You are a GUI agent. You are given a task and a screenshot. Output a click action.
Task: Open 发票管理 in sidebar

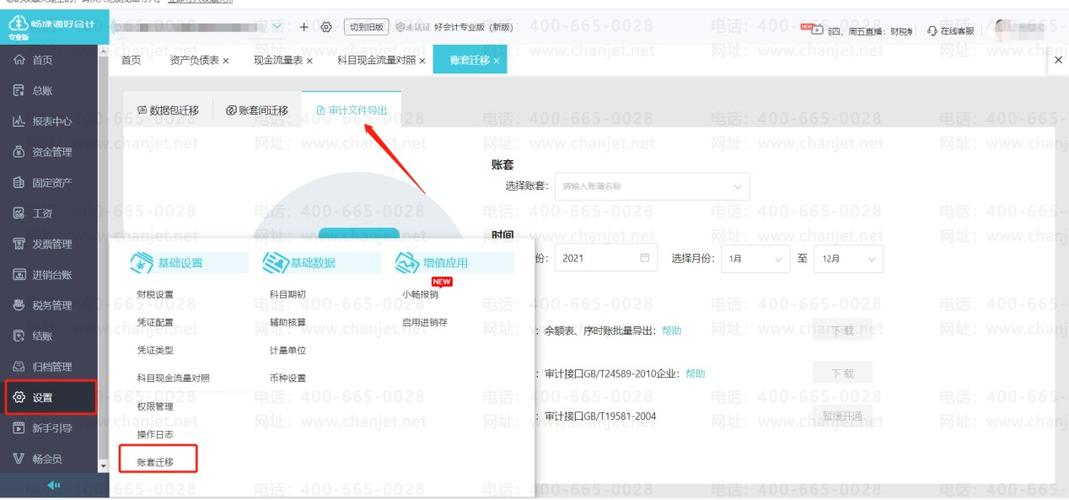[52, 244]
